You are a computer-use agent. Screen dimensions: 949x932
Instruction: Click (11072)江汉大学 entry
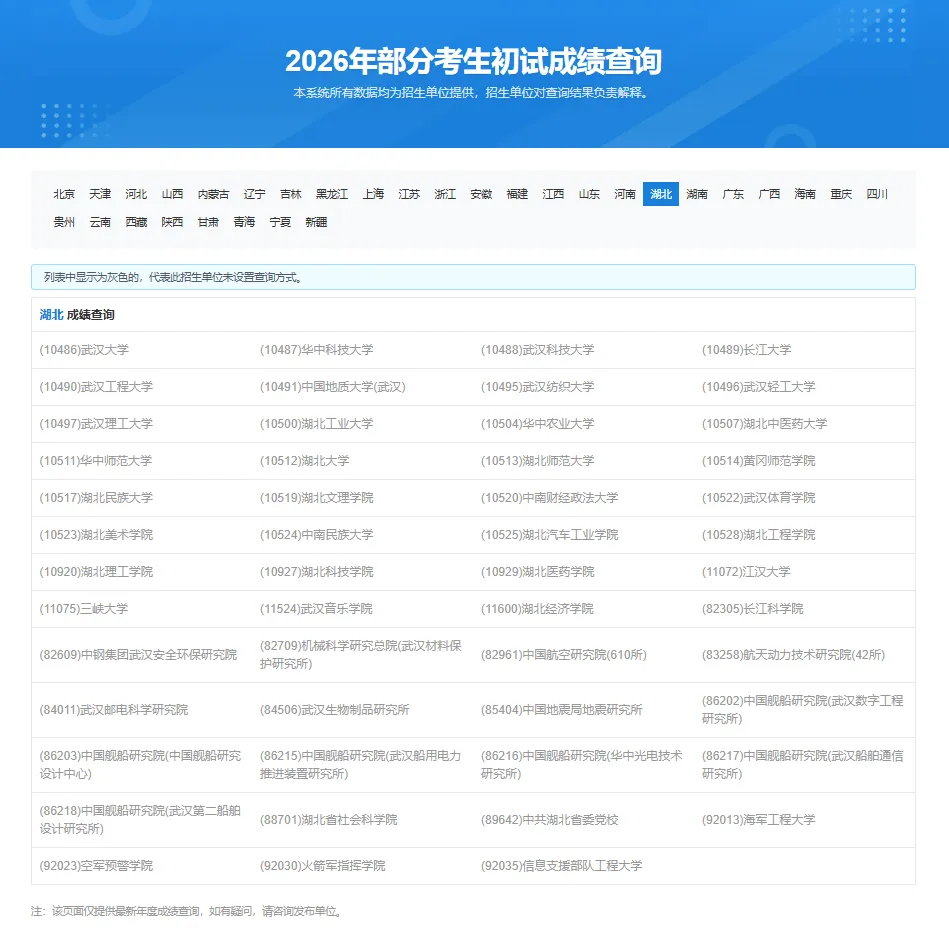(x=746, y=571)
